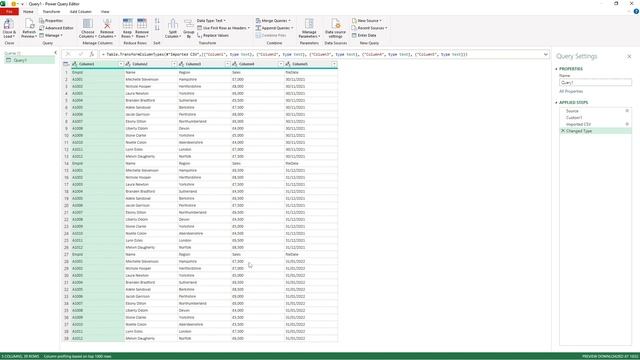Click Replace Values in the ribbon
Image resolution: width=640 pixels, height=360 pixels.
click(213, 36)
